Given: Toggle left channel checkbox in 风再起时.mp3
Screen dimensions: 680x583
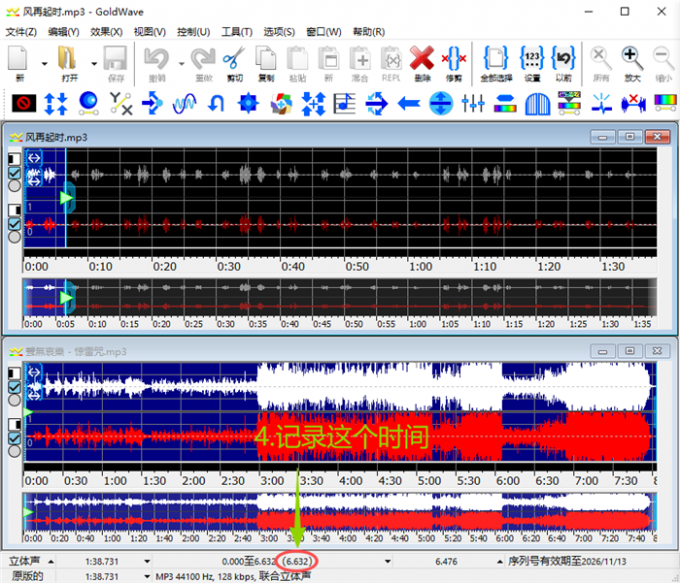Looking at the screenshot, I should (14, 171).
